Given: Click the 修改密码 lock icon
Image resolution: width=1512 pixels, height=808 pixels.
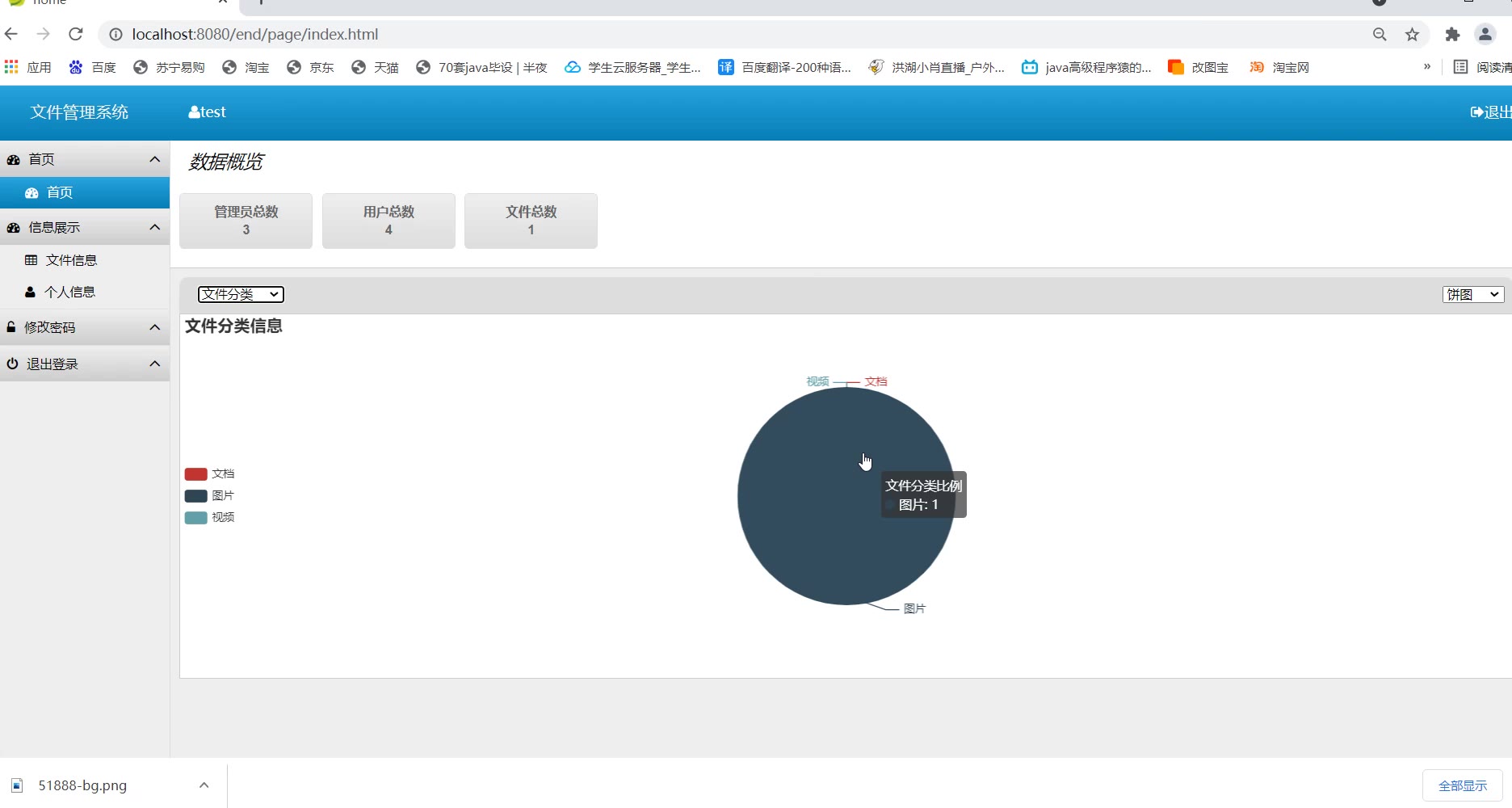Looking at the screenshot, I should coord(11,326).
